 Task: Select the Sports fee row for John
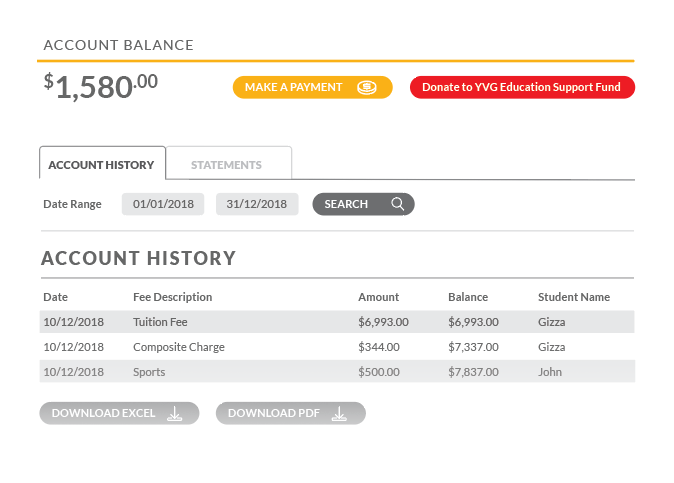[x=336, y=372]
